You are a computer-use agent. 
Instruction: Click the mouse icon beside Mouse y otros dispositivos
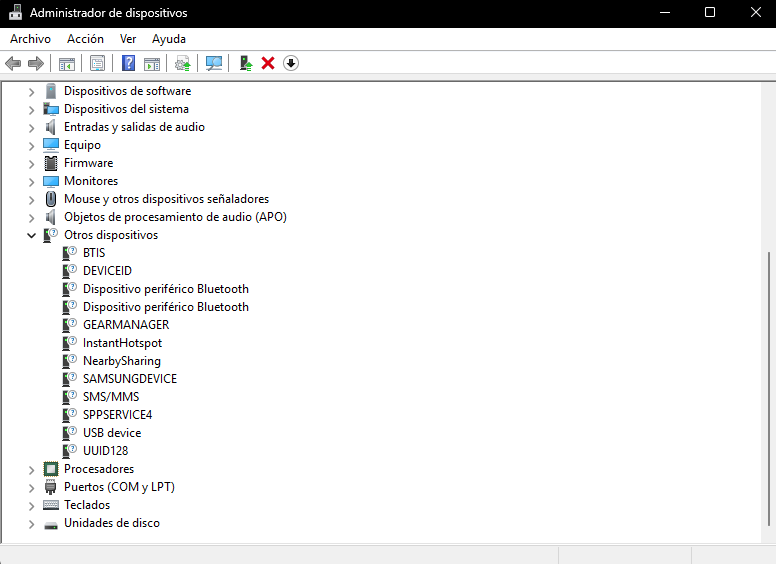coord(50,199)
